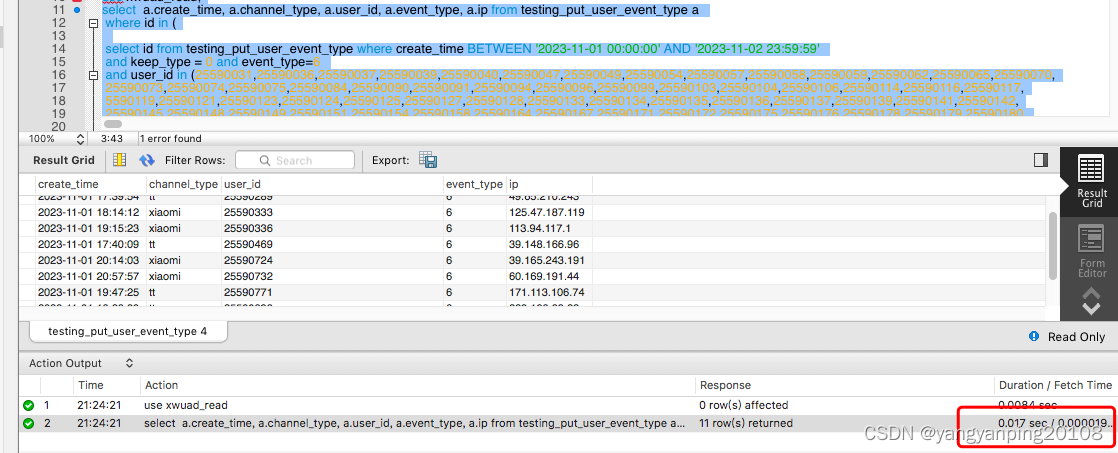Screen dimensions: 1118x453
Task: Click the Read Only info icon
Action: point(1033,337)
